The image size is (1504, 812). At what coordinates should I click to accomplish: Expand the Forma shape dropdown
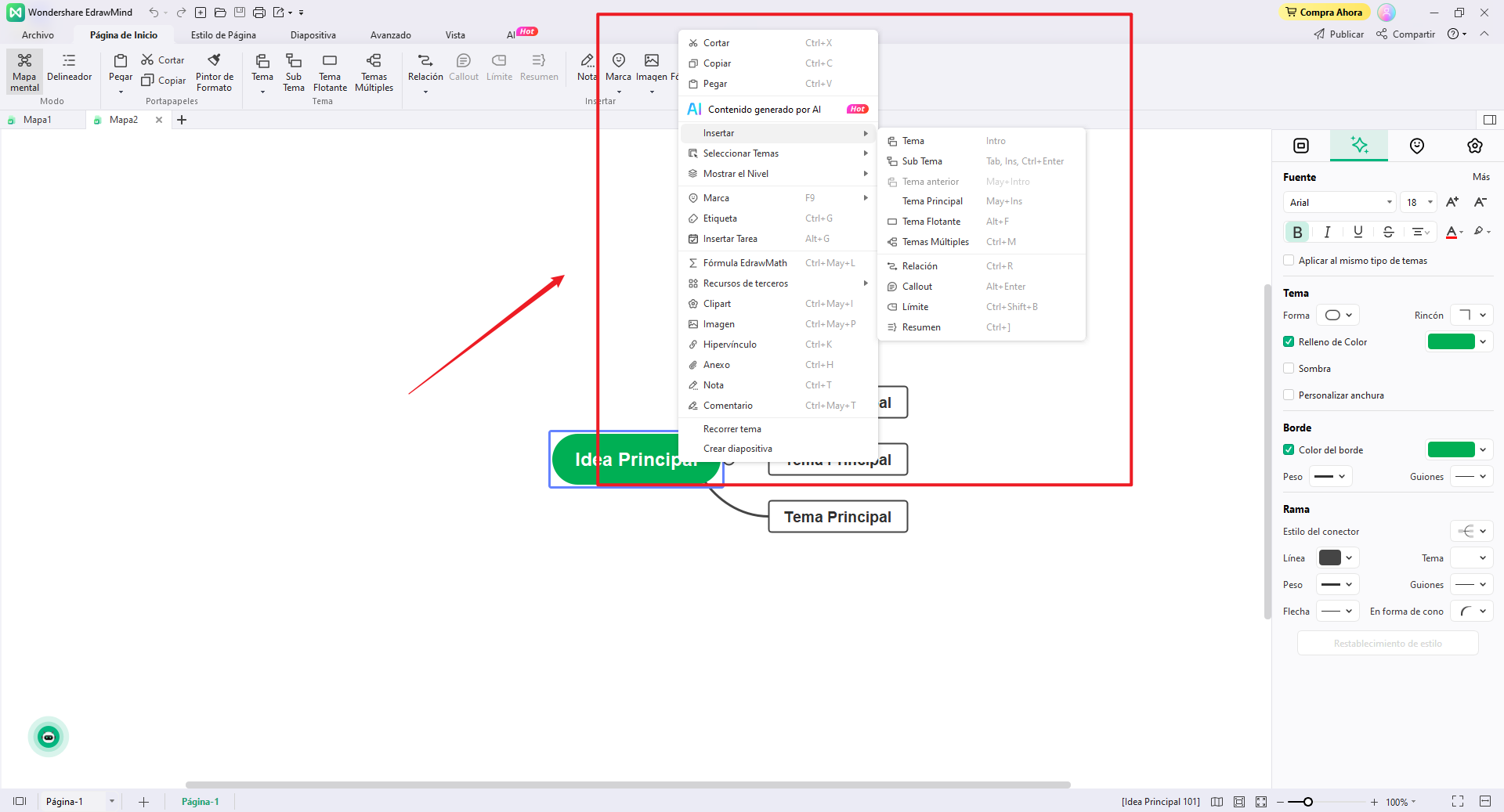[1338, 316]
